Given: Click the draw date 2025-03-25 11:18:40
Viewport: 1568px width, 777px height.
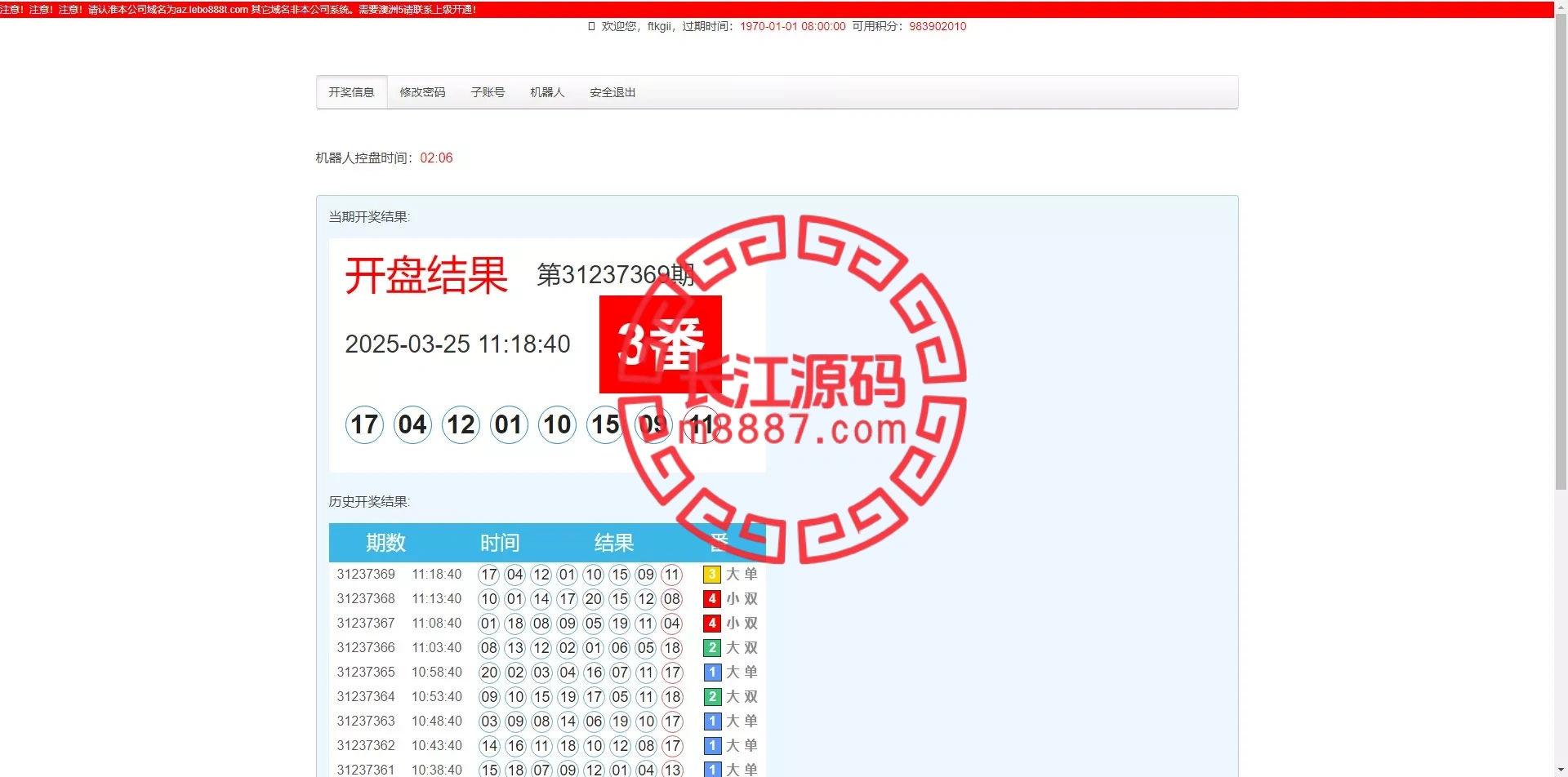Looking at the screenshot, I should point(457,344).
